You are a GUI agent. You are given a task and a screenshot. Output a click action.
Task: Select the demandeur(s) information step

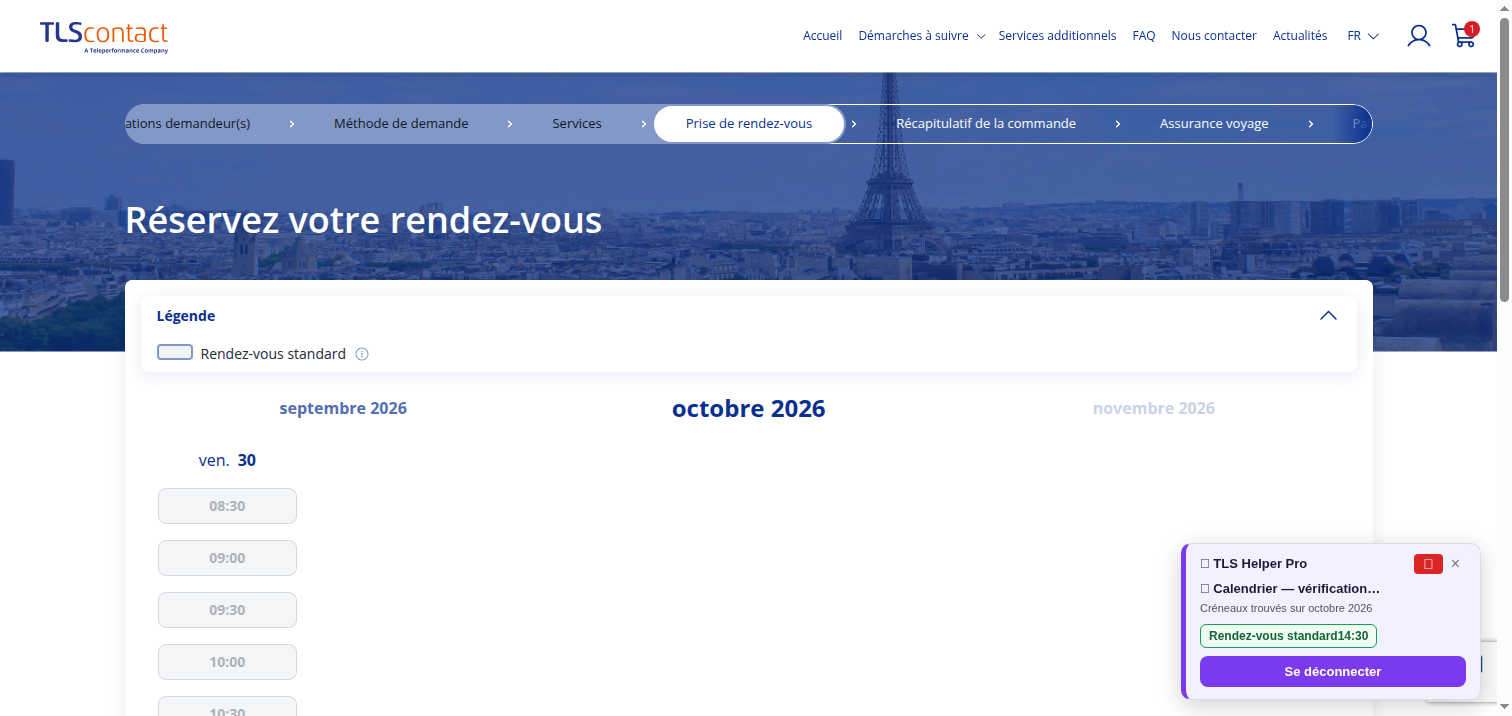[x=188, y=124]
